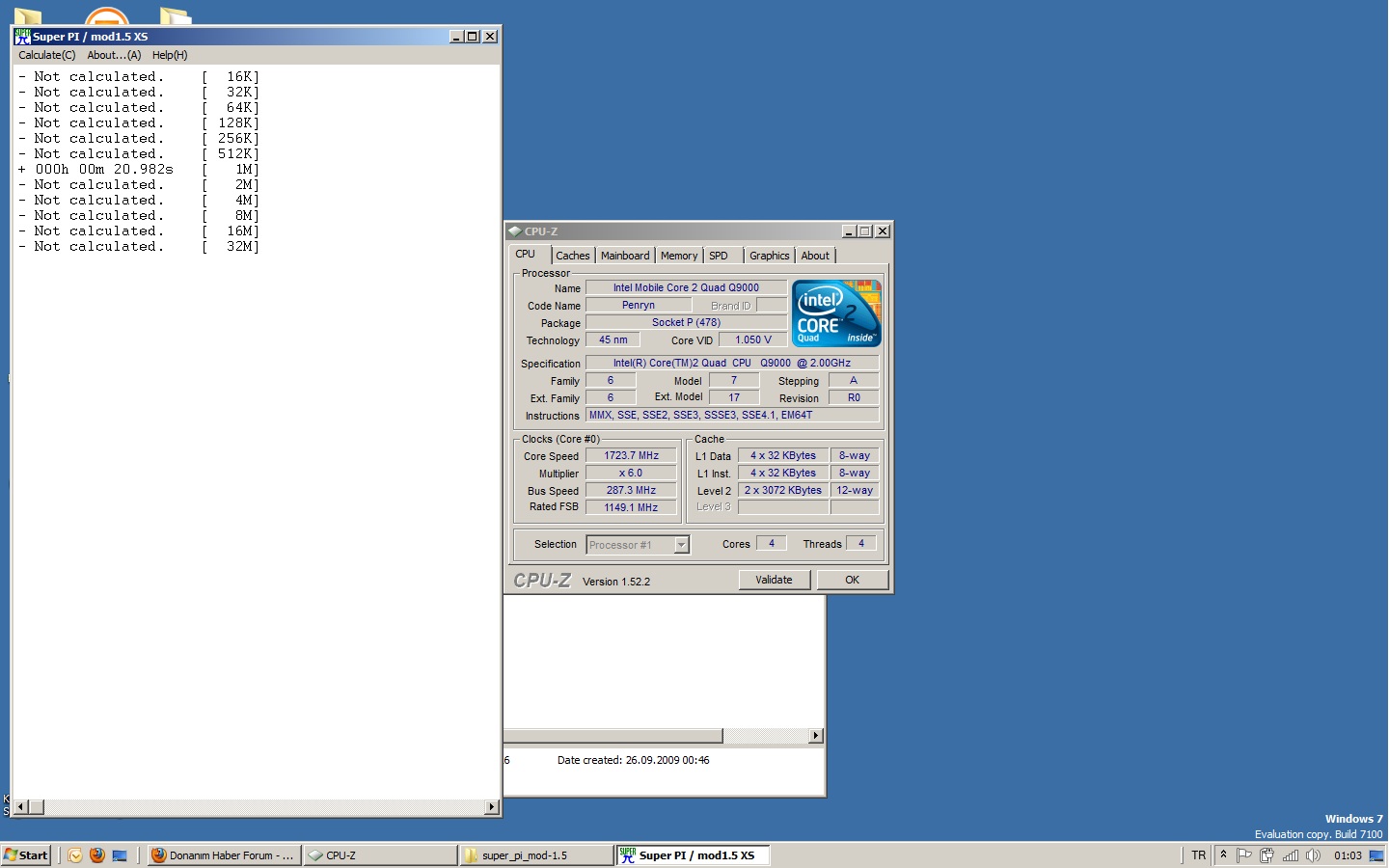Switch to the Mainboard tab in CPU-Z
This screenshot has width=1389, height=868.
pos(625,256)
